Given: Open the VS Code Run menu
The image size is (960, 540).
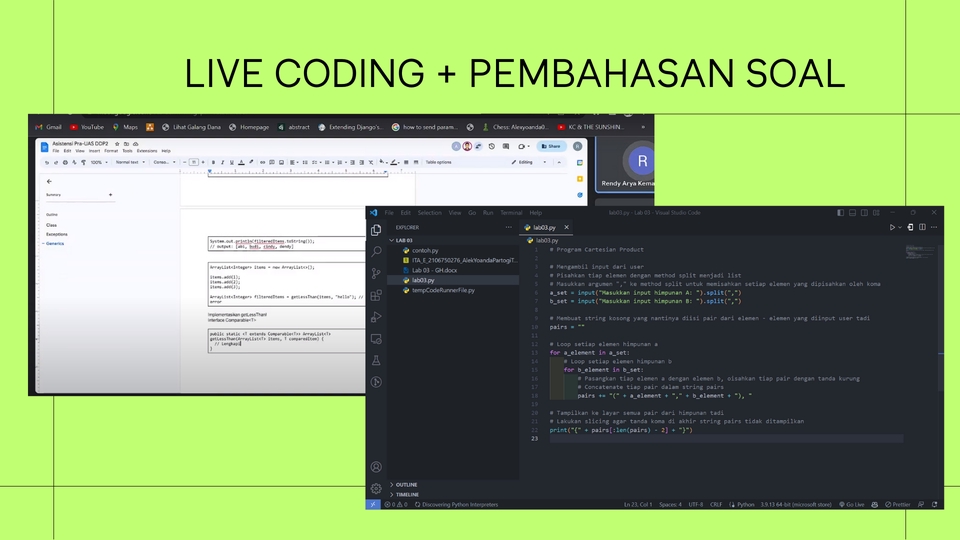Looking at the screenshot, I should pyautogui.click(x=488, y=212).
